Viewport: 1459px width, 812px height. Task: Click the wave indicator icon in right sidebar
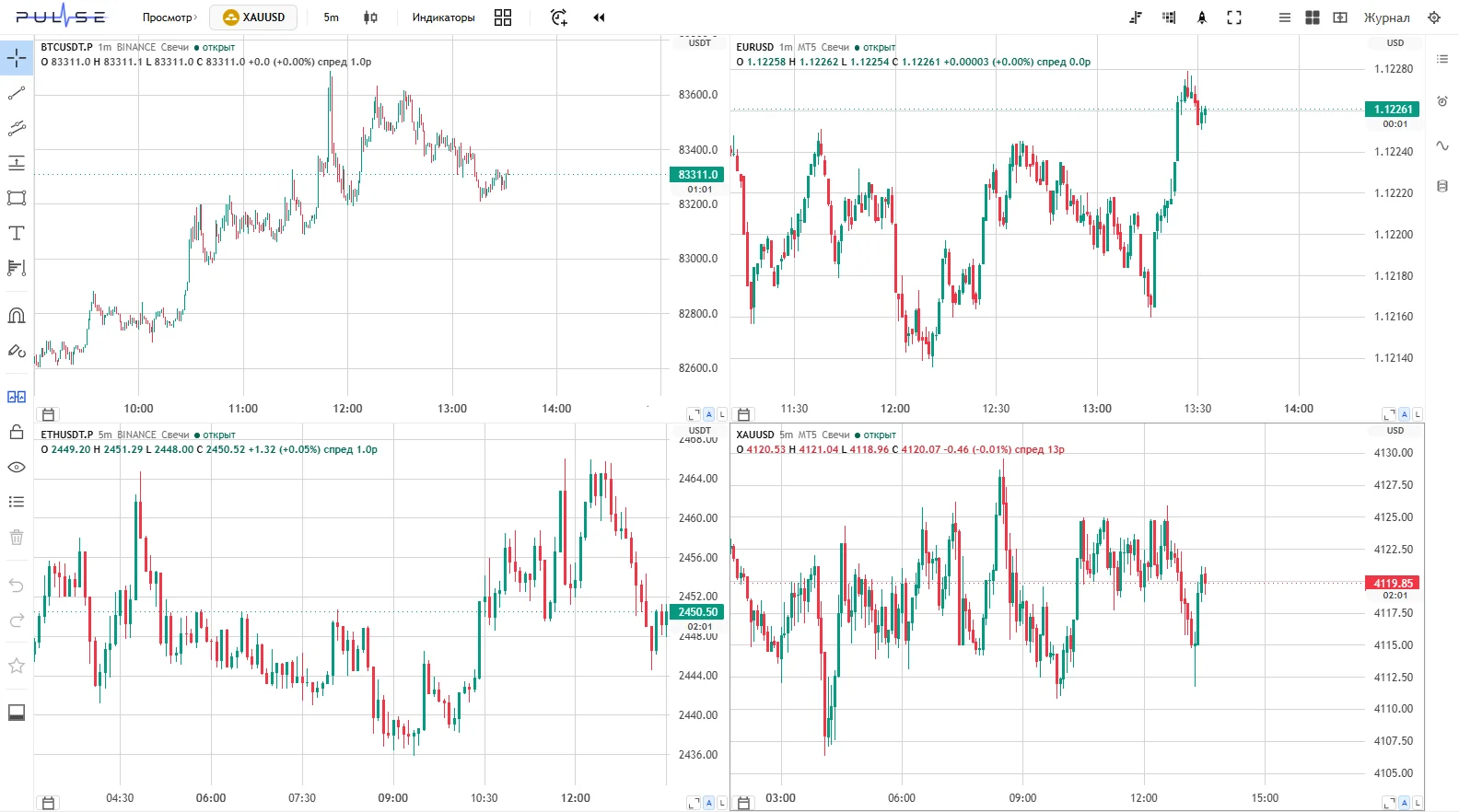(1442, 145)
